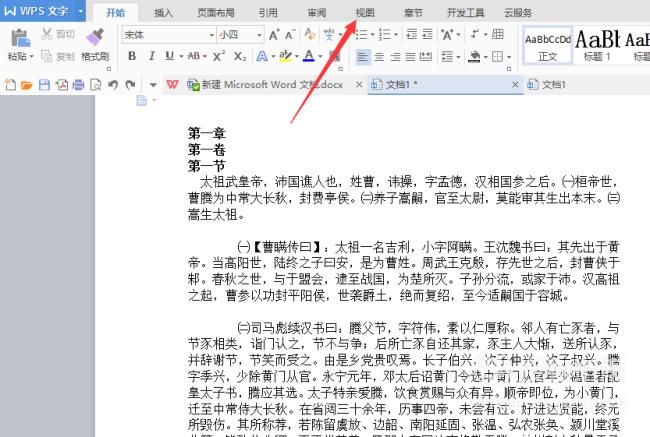Open the font size 小四 dropdown
This screenshot has height=437, width=650.
click(260, 35)
